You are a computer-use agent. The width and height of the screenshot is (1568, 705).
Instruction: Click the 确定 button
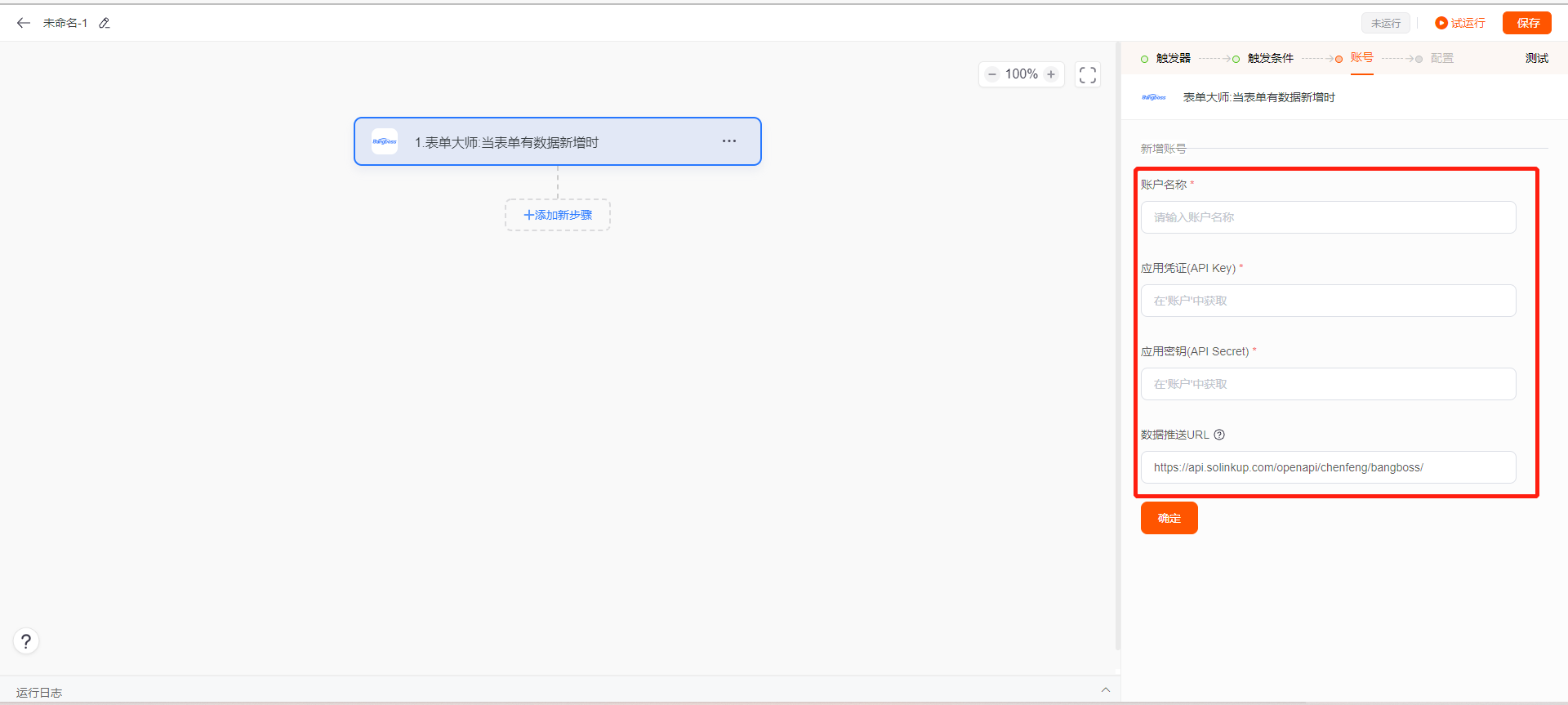tap(1169, 518)
